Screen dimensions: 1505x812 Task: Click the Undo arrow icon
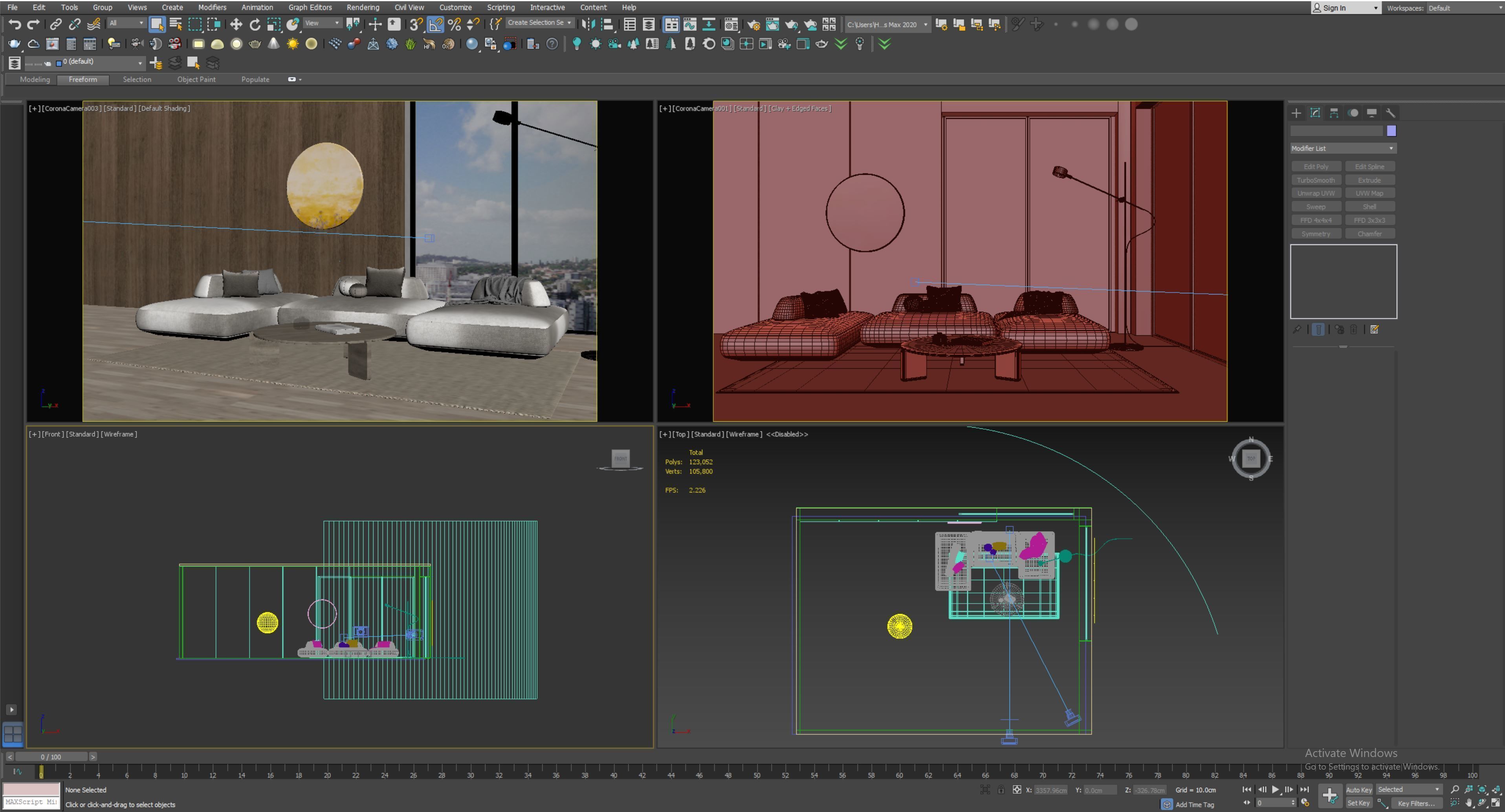tap(15, 24)
